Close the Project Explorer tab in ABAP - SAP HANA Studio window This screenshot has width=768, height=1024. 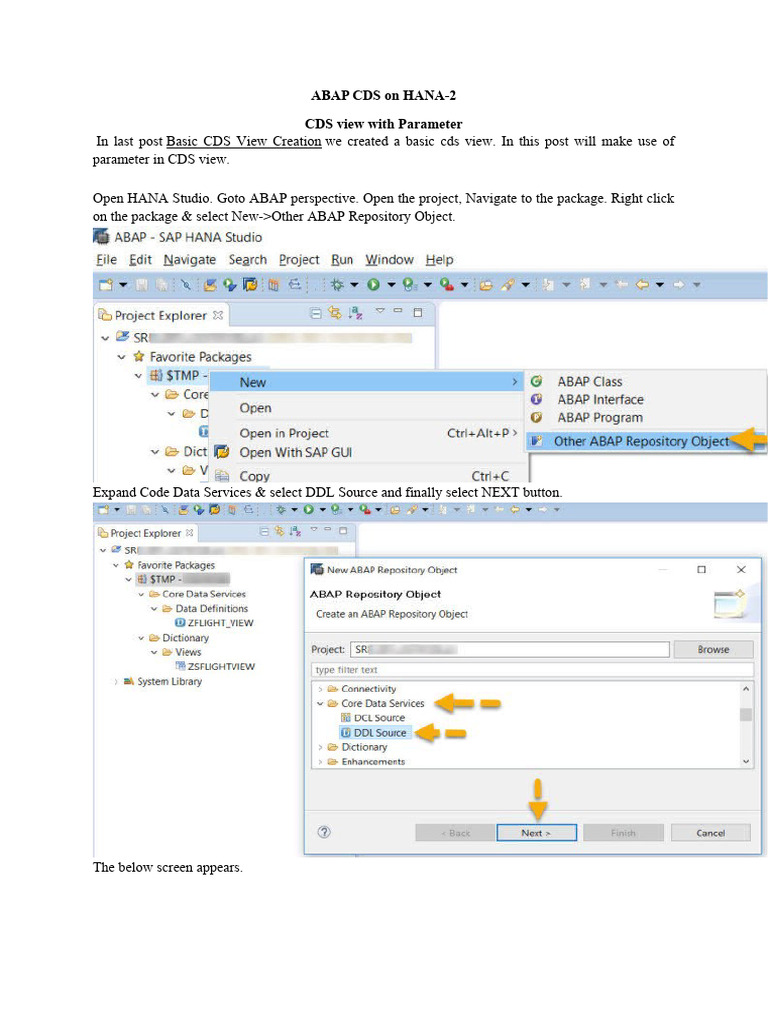[x=218, y=315]
